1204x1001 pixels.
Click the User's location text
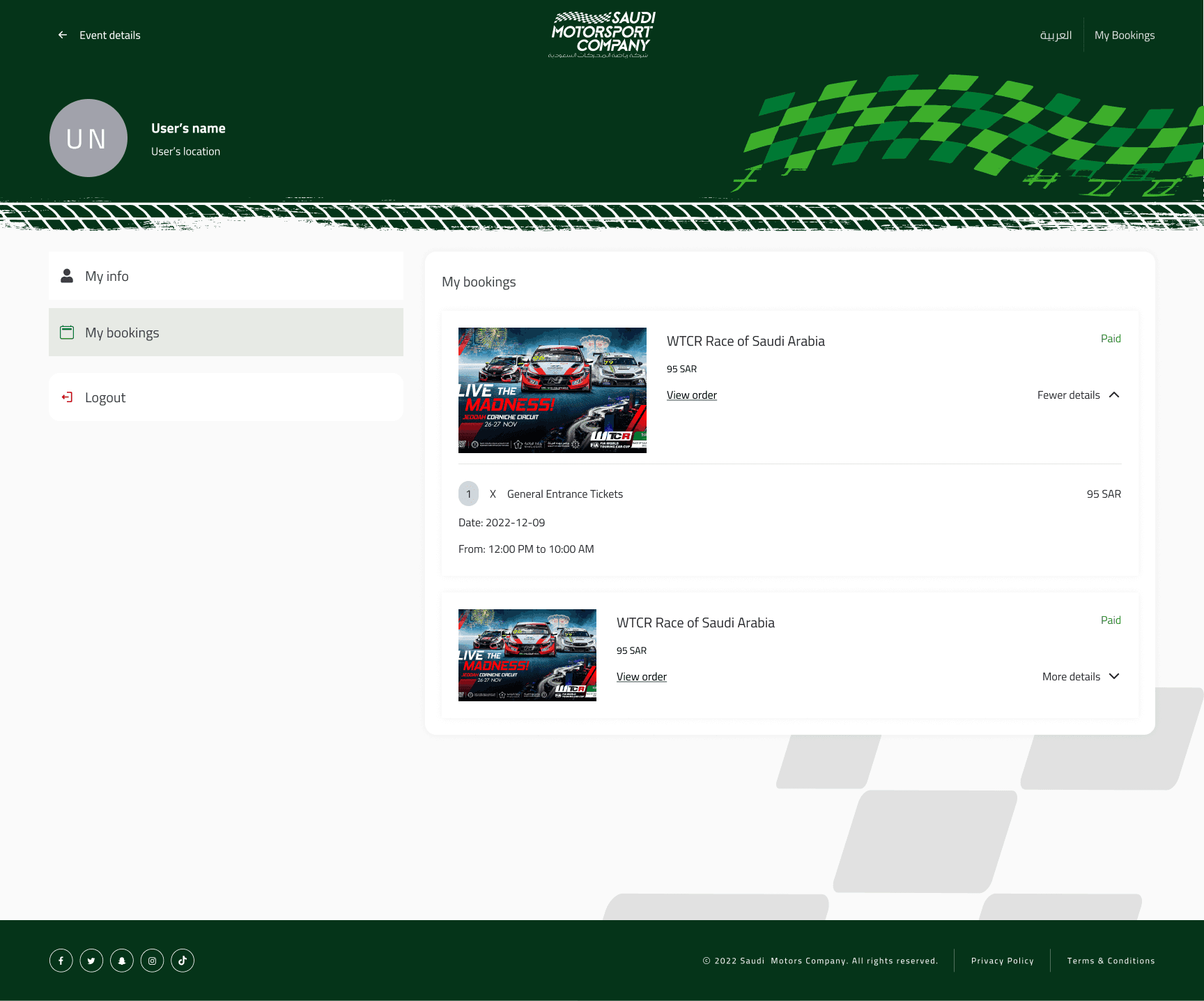tap(185, 152)
